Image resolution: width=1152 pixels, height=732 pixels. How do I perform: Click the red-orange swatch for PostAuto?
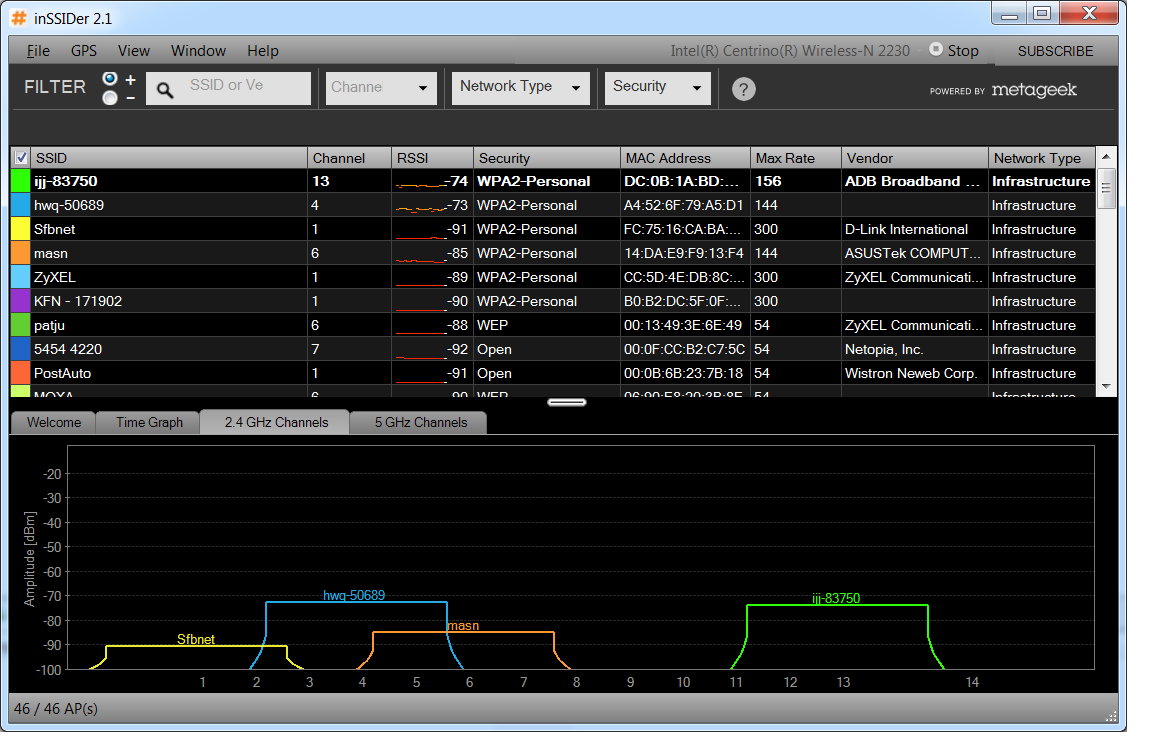21,373
